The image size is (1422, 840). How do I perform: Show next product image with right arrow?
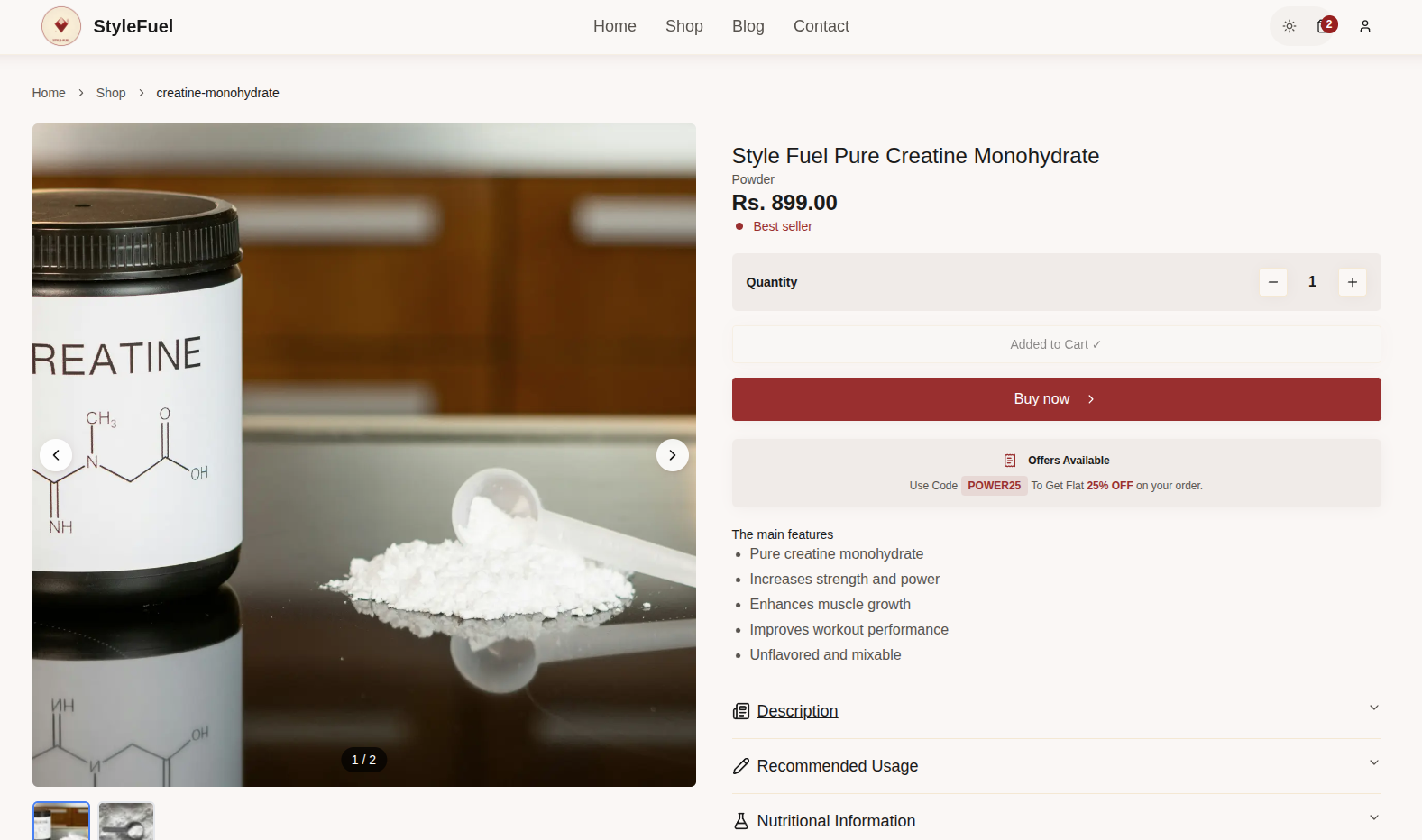tap(673, 455)
